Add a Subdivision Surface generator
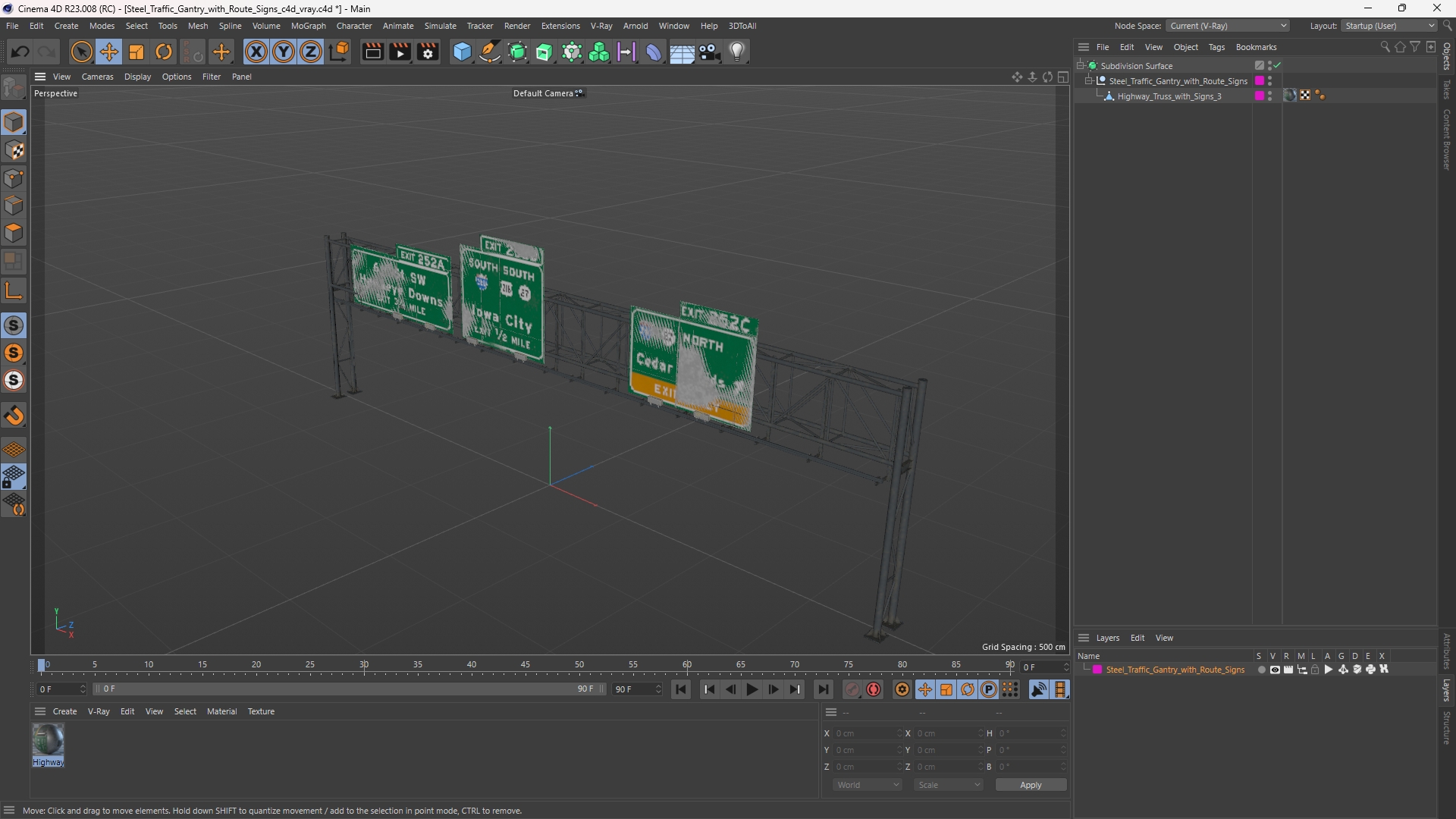This screenshot has width=1456, height=819. coord(517,52)
